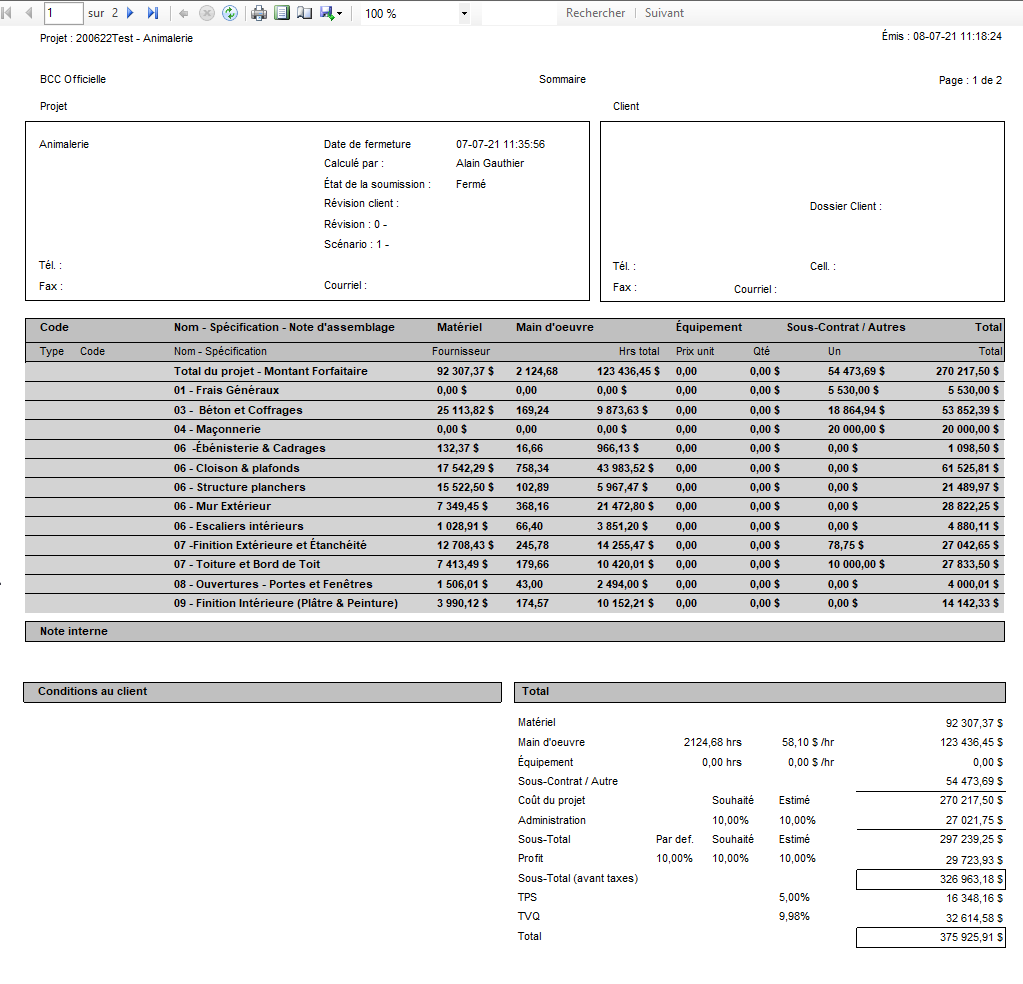Jump to the last page
Viewport: 1023px width, 984px height.
pos(153,13)
